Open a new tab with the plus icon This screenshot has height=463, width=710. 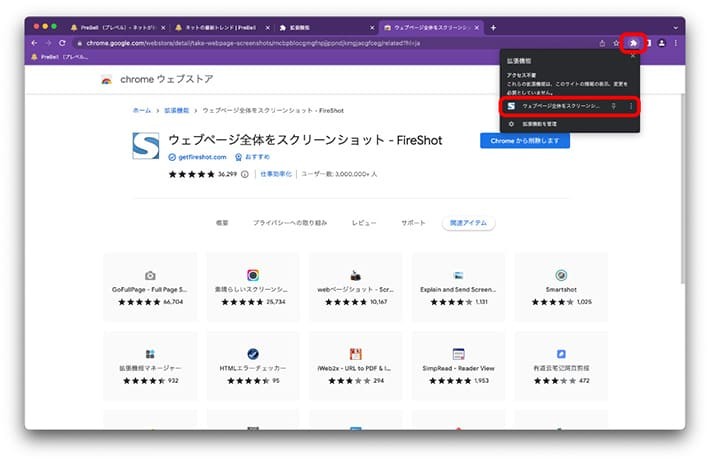(493, 28)
